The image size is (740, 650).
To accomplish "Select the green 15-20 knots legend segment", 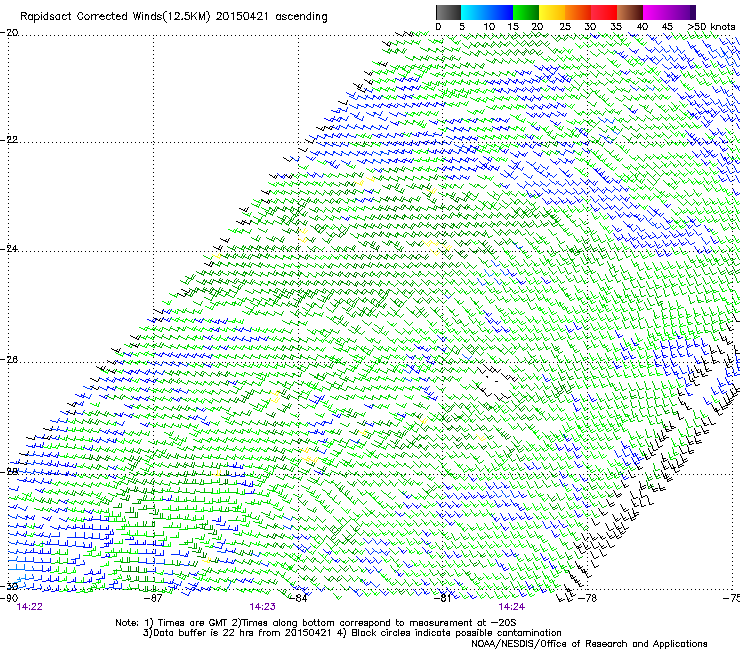I will pyautogui.click(x=526, y=12).
